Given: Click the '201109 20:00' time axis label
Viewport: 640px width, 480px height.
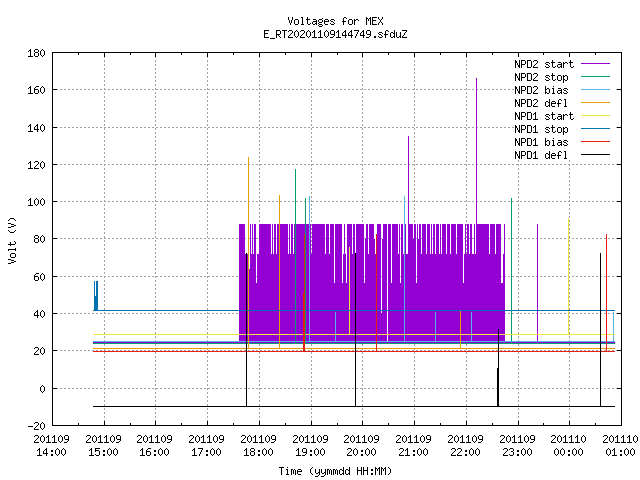Looking at the screenshot, I should 361,446.
